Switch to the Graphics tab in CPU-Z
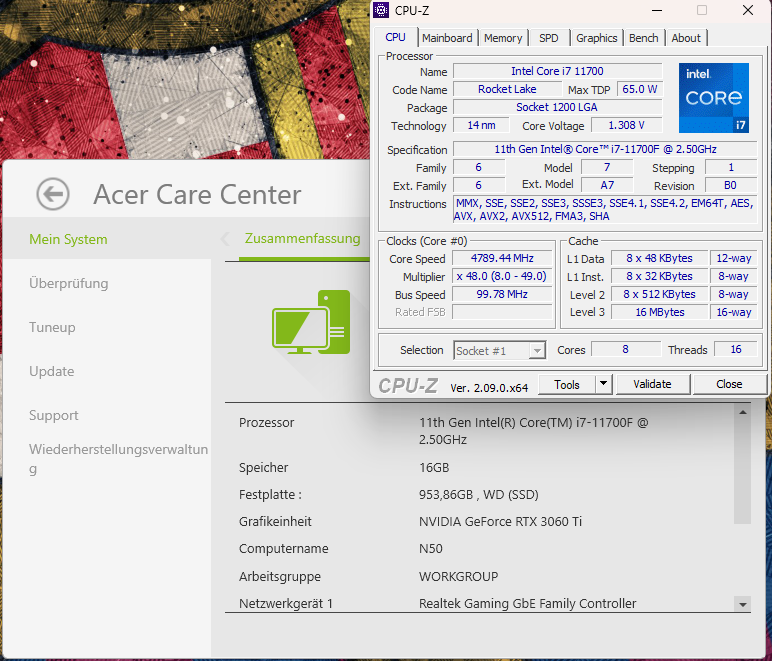This screenshot has height=661, width=772. [596, 38]
